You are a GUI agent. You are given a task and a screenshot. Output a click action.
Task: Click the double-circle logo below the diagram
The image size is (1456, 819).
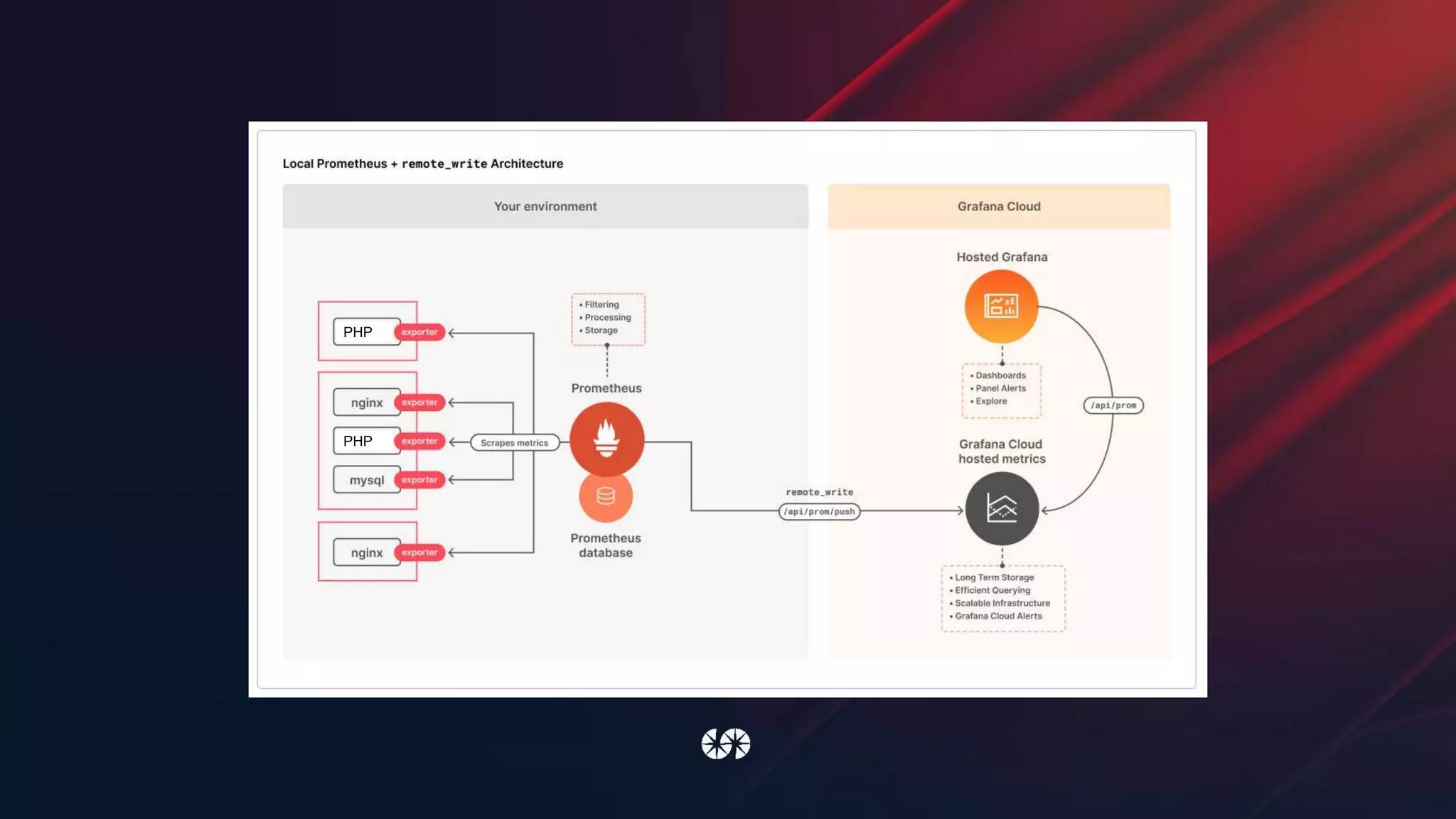pos(726,744)
